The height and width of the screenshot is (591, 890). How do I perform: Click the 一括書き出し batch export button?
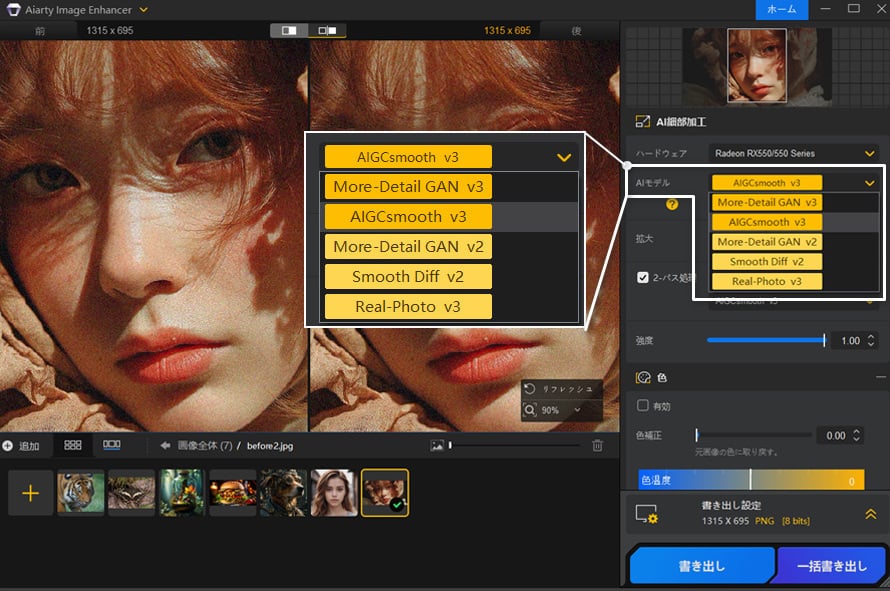831,566
